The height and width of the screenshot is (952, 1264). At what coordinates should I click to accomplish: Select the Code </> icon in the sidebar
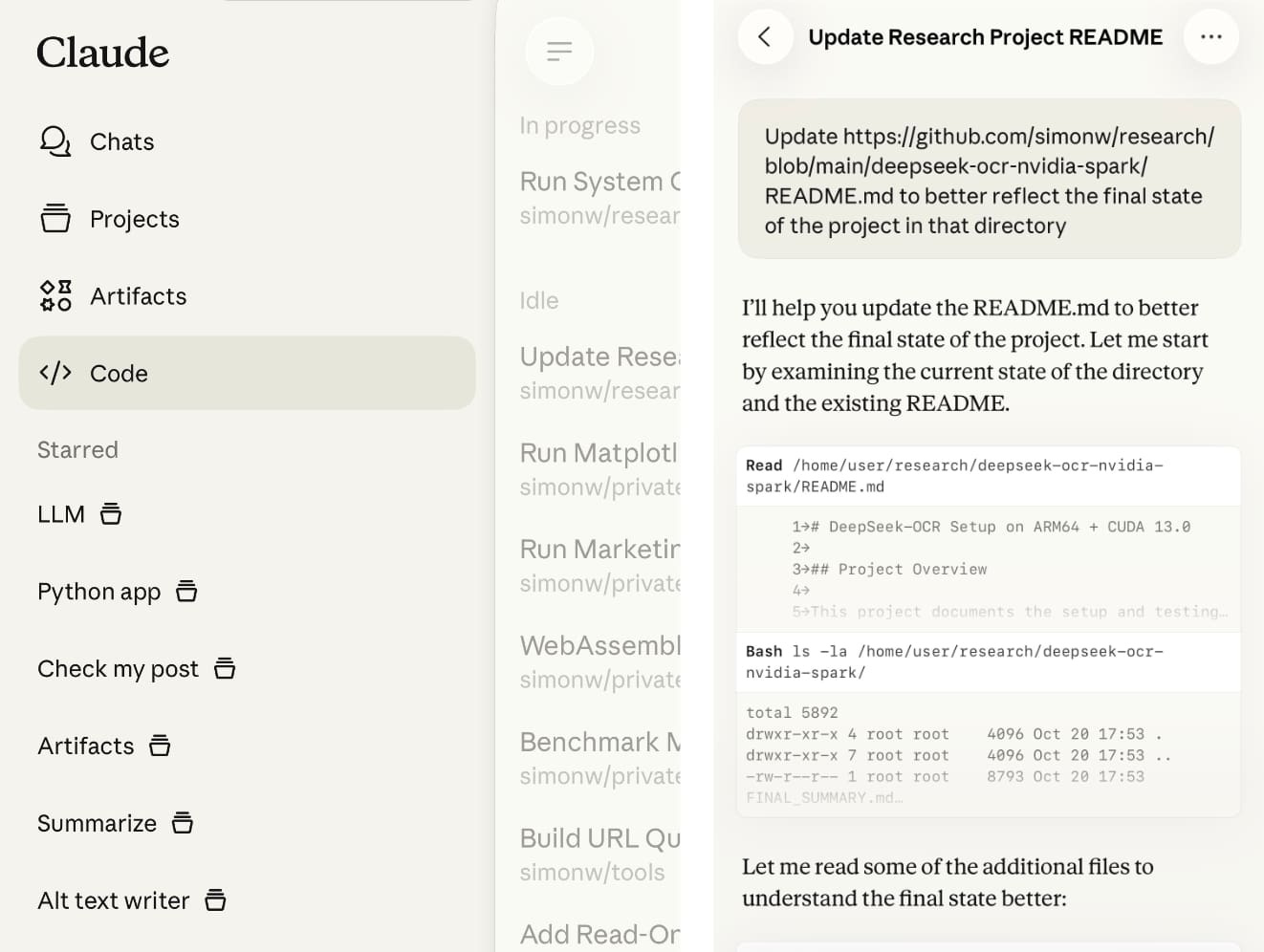point(55,373)
